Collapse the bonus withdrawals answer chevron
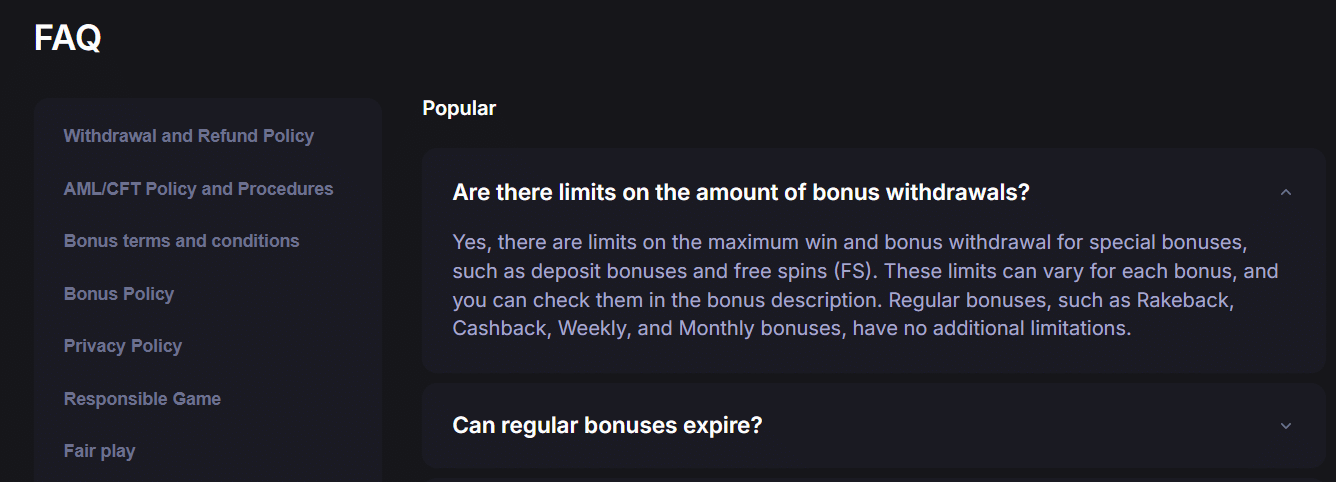This screenshot has width=1336, height=482. [x=1286, y=192]
